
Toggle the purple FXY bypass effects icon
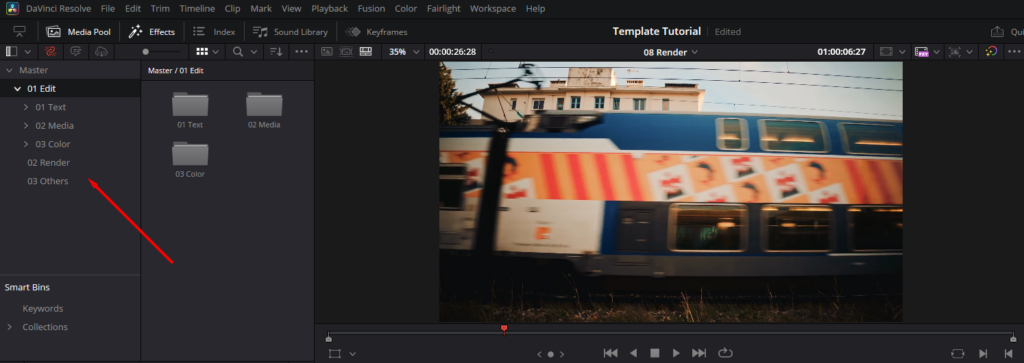[921, 51]
